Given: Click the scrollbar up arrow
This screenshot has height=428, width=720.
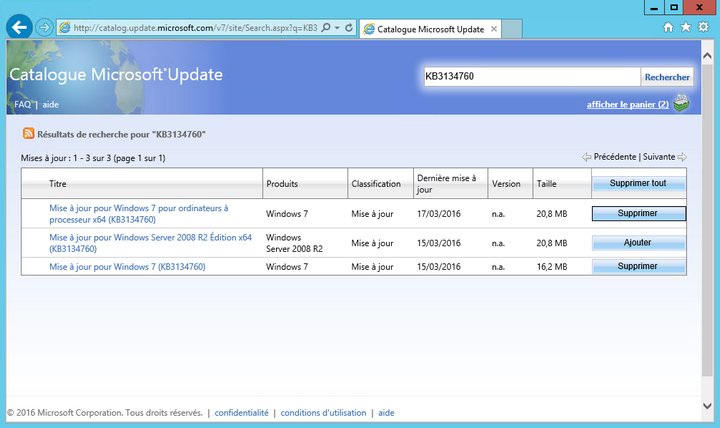Looking at the screenshot, I should pyautogui.click(x=708, y=56).
